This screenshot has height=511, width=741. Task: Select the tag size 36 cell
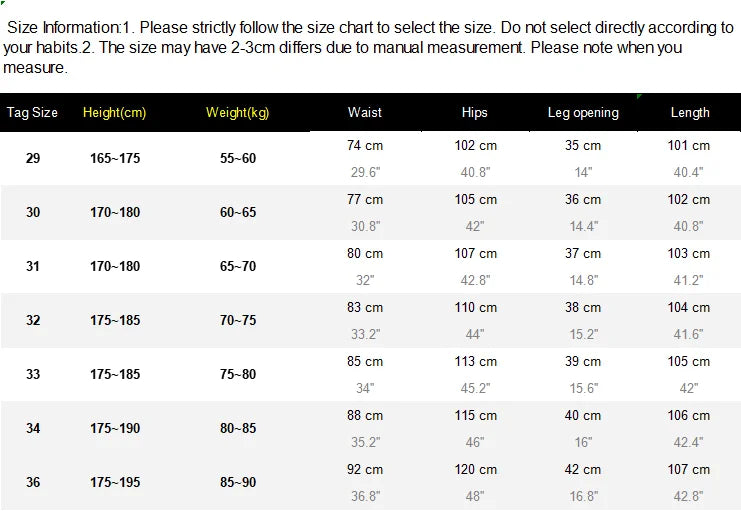33,483
